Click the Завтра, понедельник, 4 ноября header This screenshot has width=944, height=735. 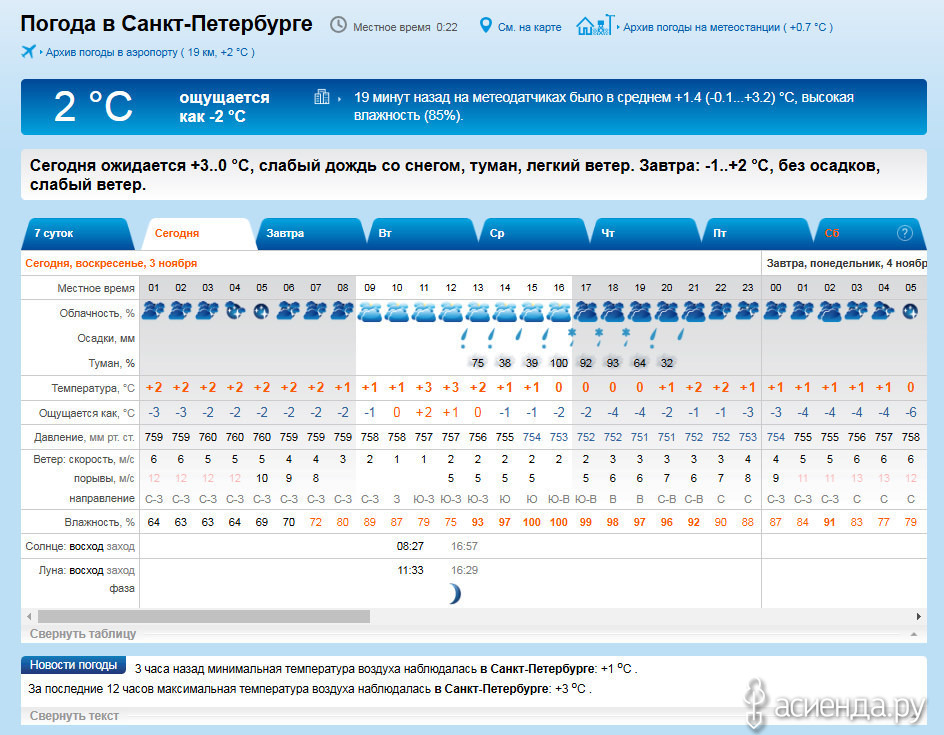tap(846, 263)
